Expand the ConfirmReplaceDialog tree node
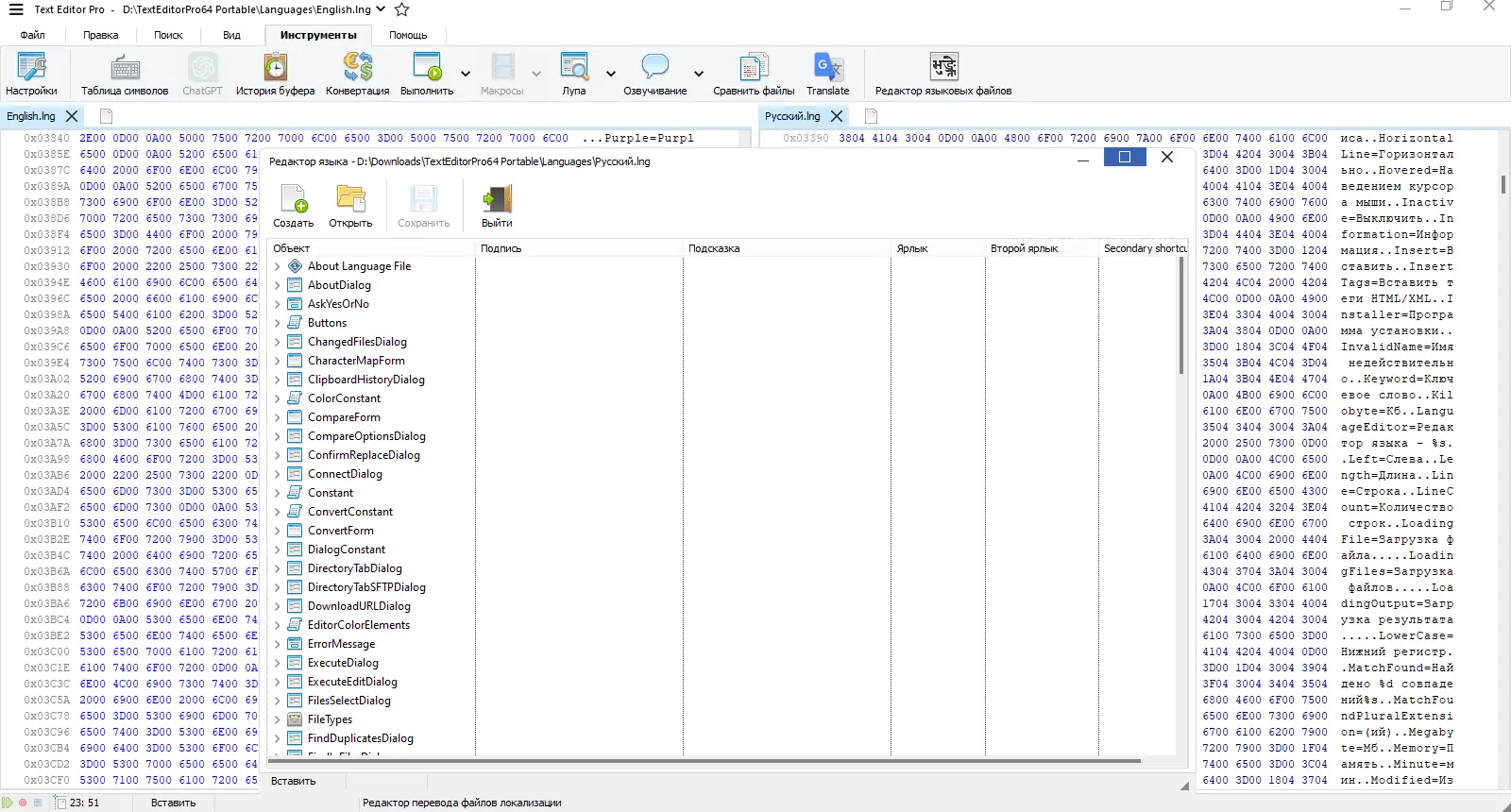This screenshot has height=812, width=1511. pos(278,455)
